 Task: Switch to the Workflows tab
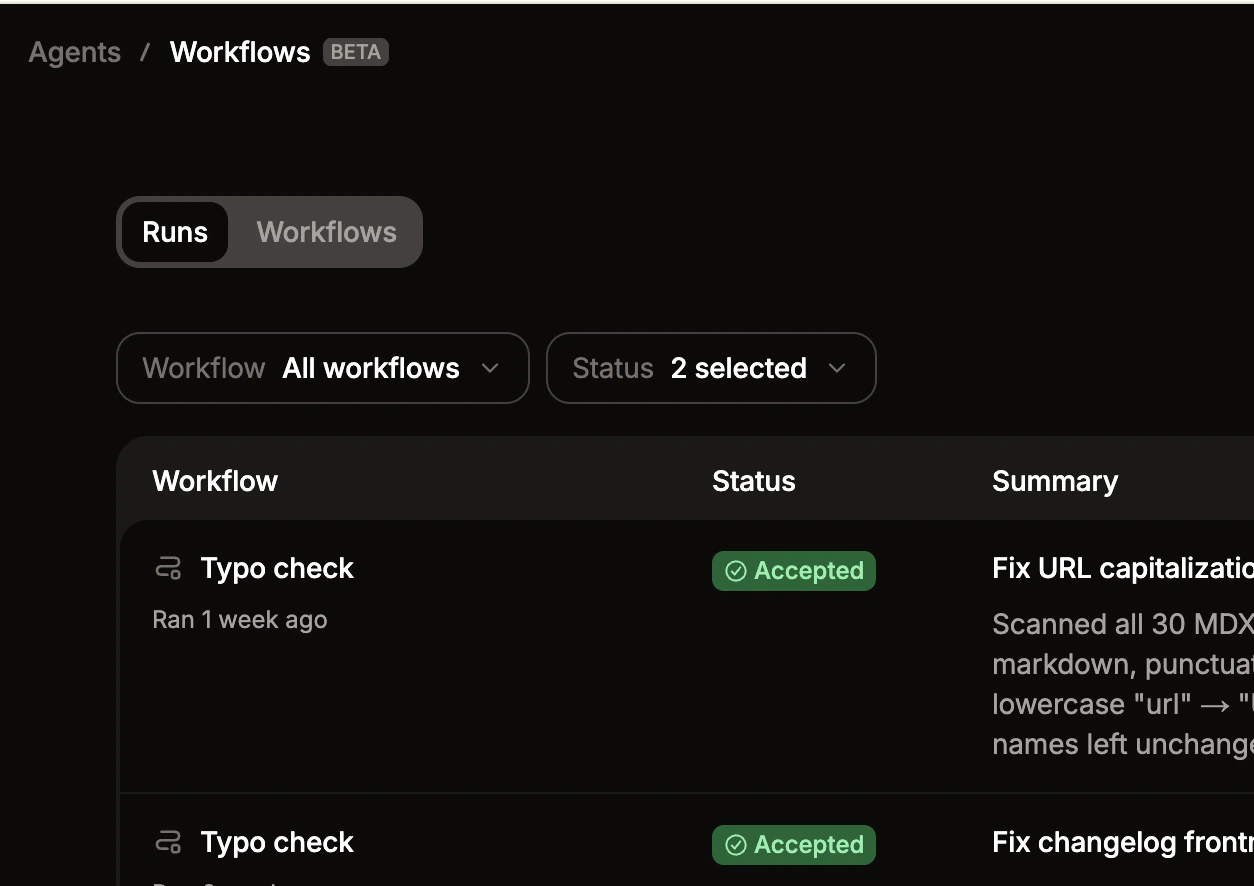coord(326,231)
